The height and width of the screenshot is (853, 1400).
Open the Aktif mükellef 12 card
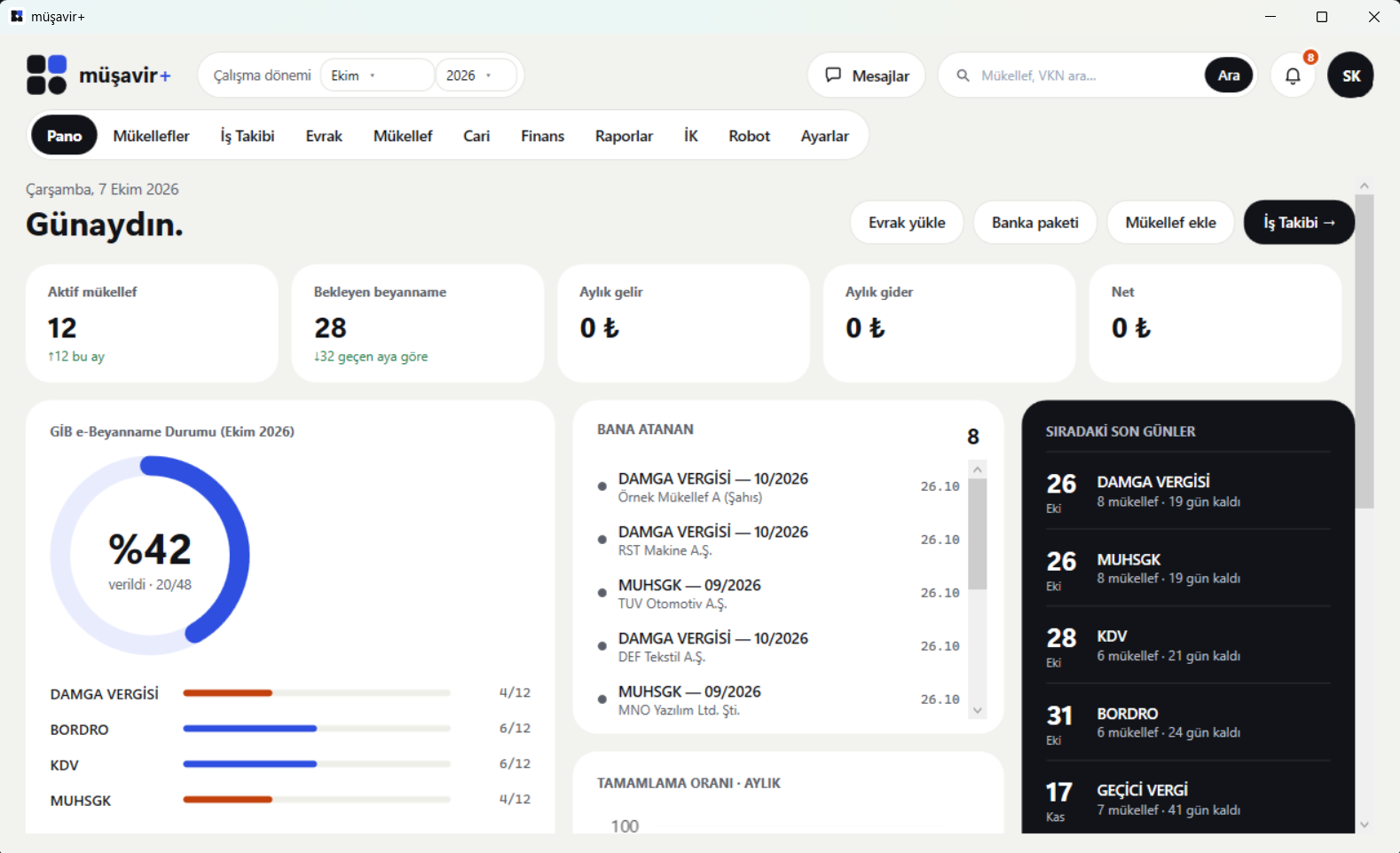click(x=152, y=323)
